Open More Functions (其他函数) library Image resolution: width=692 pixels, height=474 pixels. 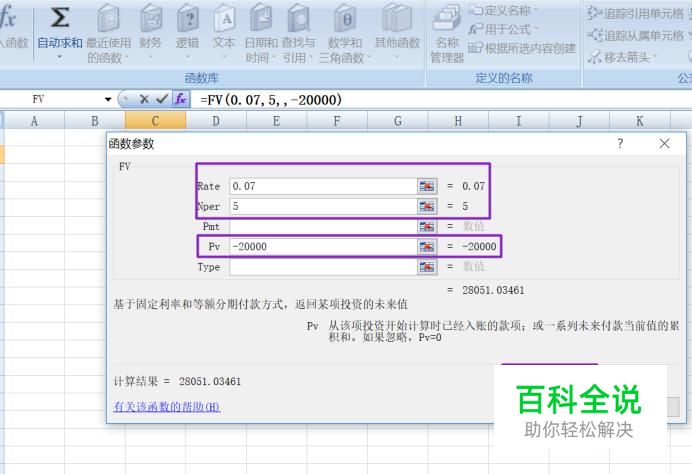pos(397,31)
